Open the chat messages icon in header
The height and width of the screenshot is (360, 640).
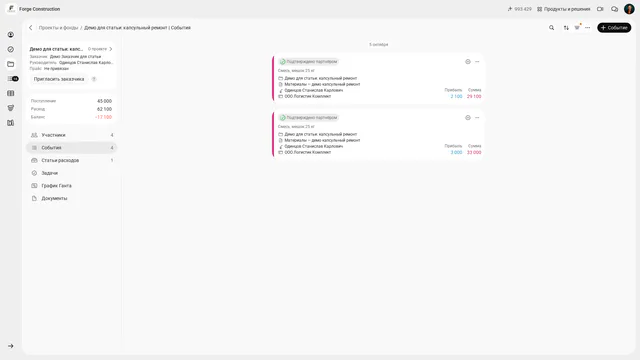614,9
